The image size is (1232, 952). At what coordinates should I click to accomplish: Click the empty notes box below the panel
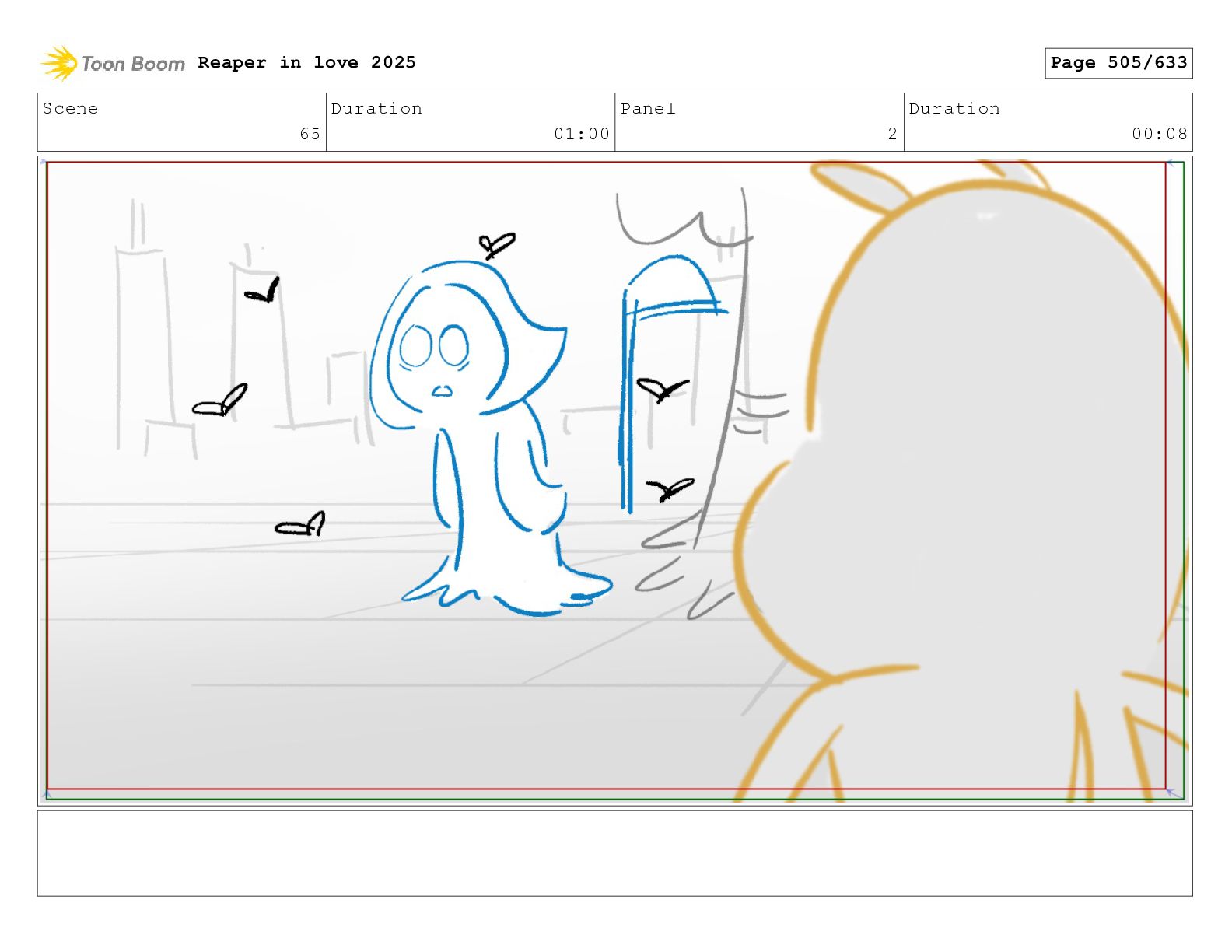point(614,853)
